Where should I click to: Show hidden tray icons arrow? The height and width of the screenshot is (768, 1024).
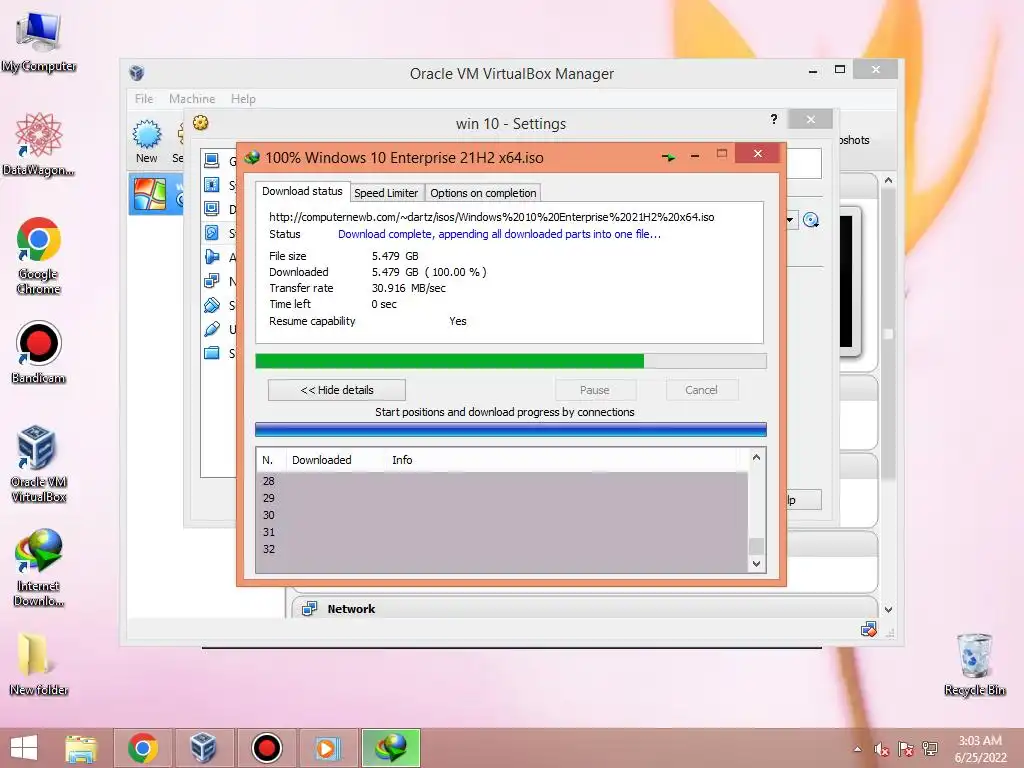point(857,750)
